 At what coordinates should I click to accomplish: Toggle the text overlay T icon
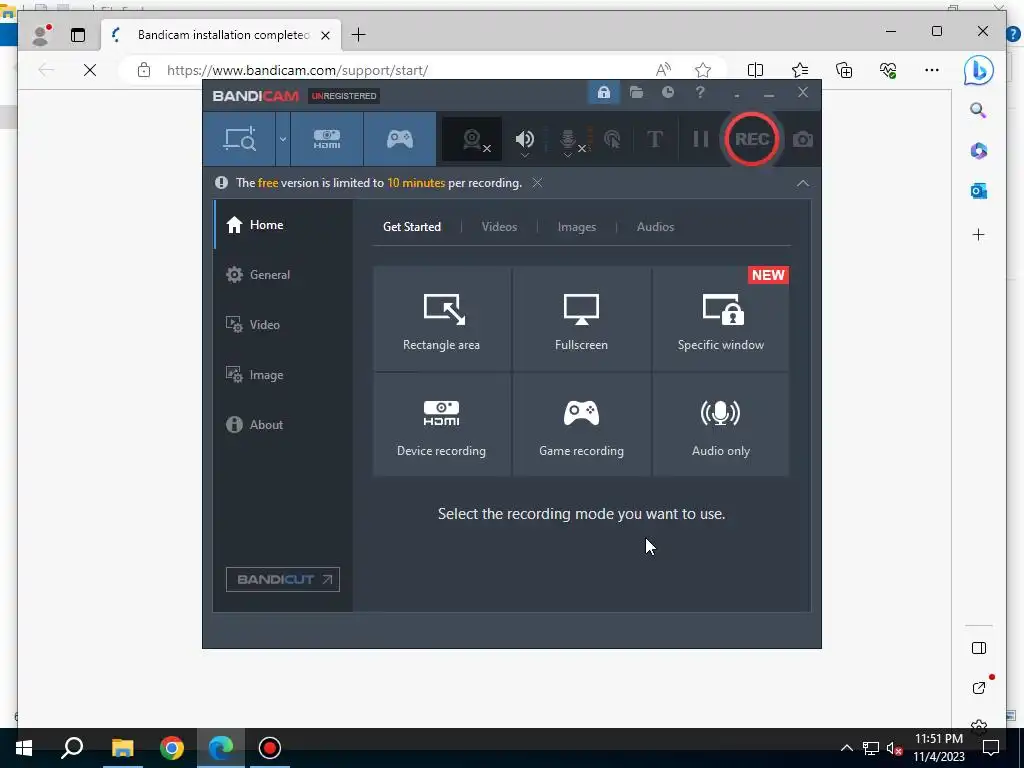pyautogui.click(x=654, y=139)
